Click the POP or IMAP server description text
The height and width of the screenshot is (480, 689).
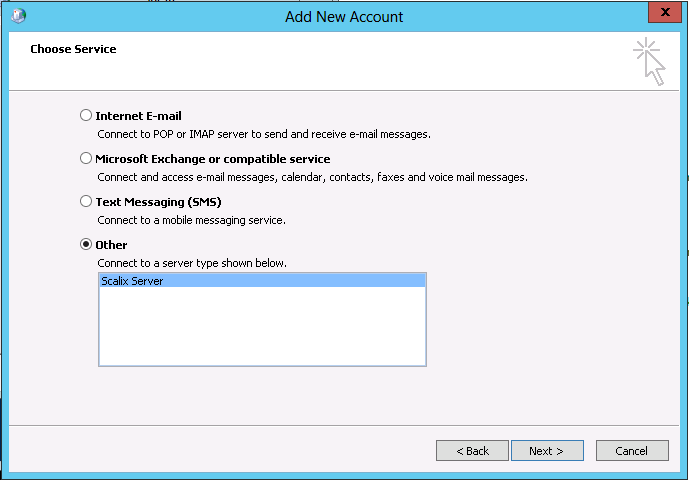pyautogui.click(x=264, y=133)
